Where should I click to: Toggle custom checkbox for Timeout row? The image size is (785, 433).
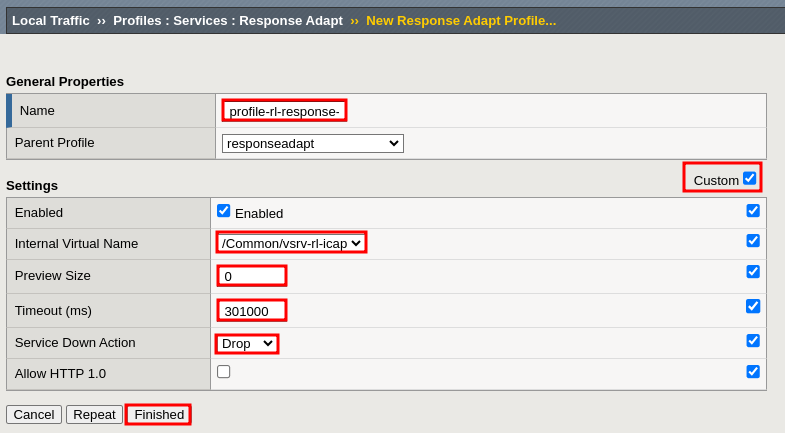click(x=753, y=306)
